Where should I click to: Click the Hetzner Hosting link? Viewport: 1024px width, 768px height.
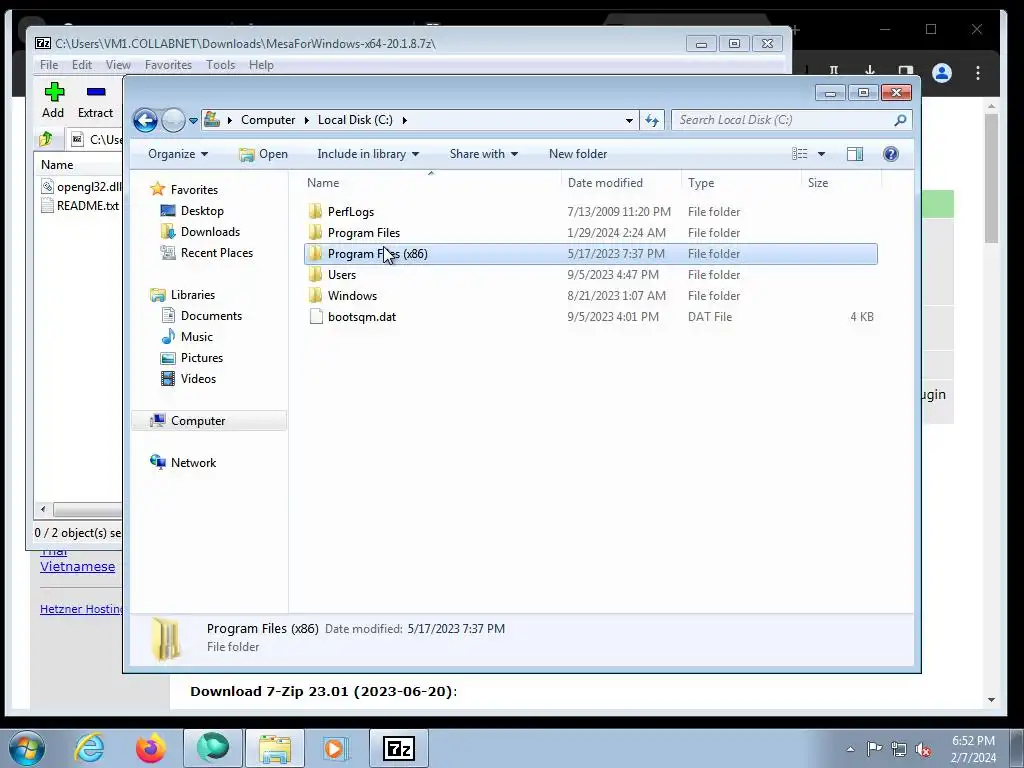click(x=81, y=609)
